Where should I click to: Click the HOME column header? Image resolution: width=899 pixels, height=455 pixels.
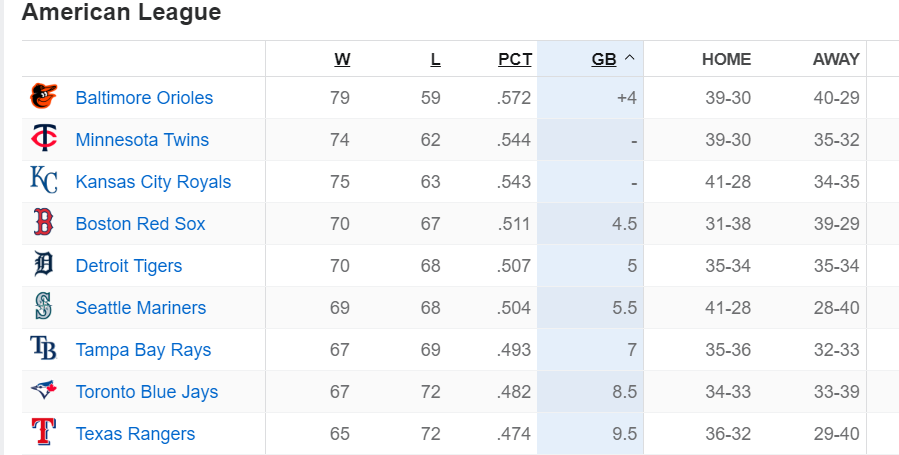coord(726,59)
